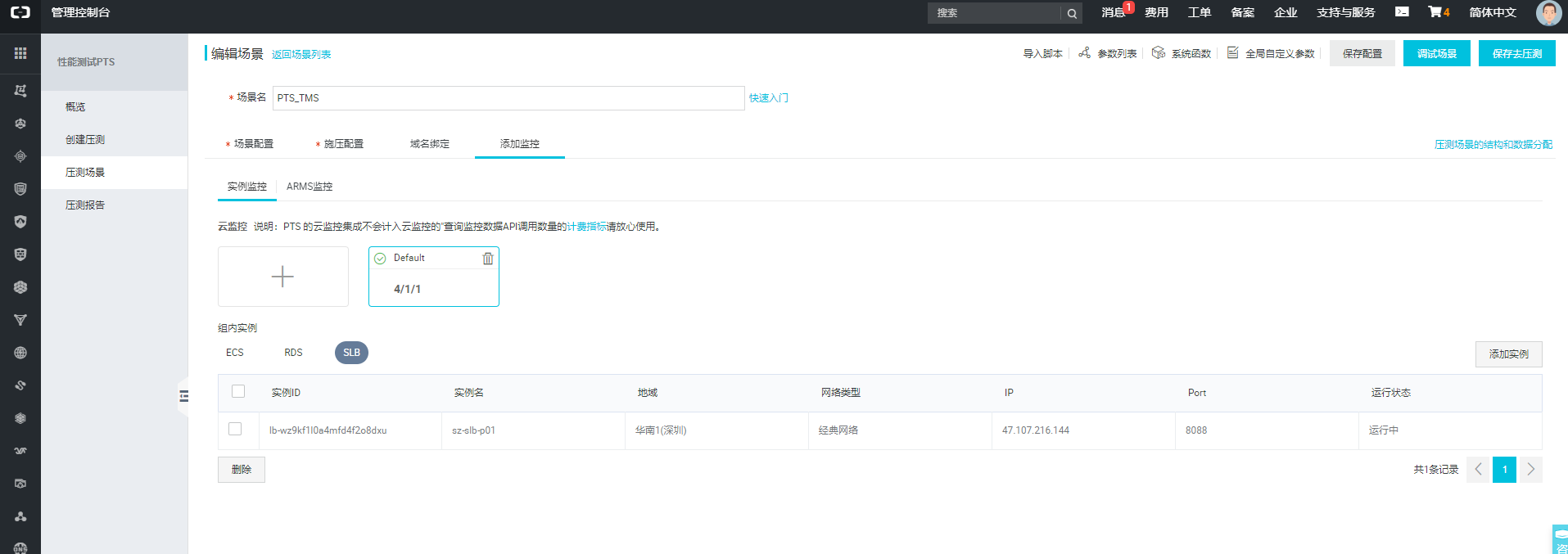
Task: Select the 添加监控 tab
Action: pos(520,144)
